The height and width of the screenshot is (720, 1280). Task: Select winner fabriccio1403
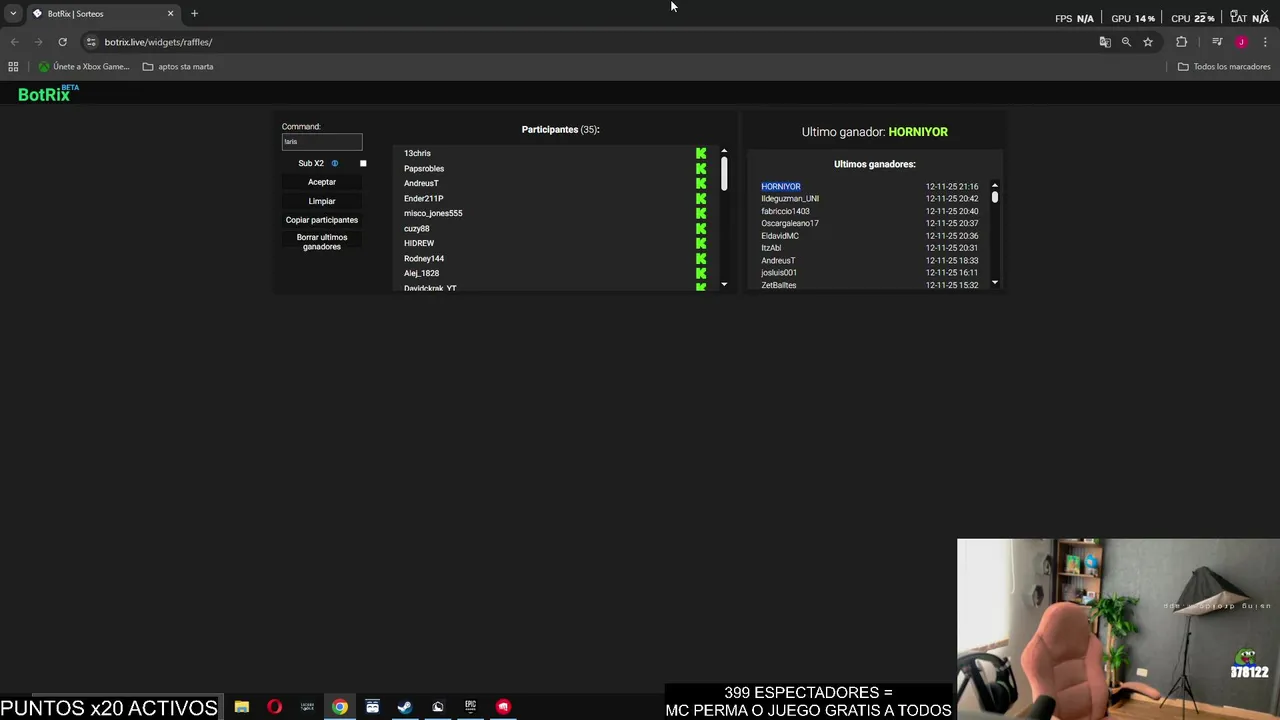pyautogui.click(x=786, y=211)
